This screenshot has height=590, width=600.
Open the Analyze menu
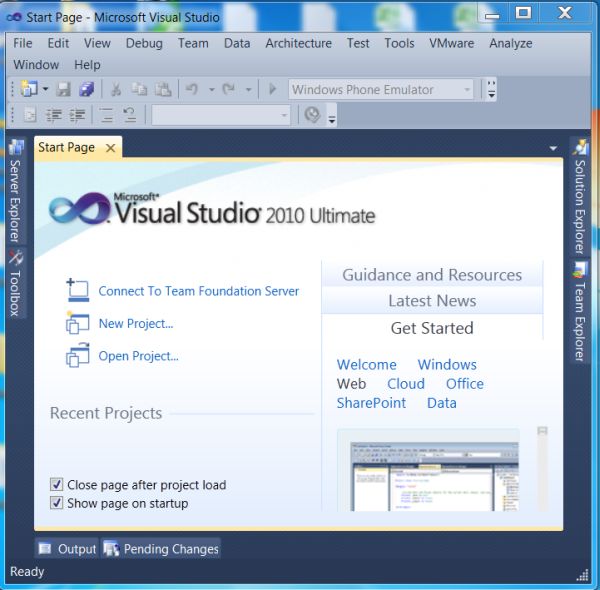pos(510,43)
